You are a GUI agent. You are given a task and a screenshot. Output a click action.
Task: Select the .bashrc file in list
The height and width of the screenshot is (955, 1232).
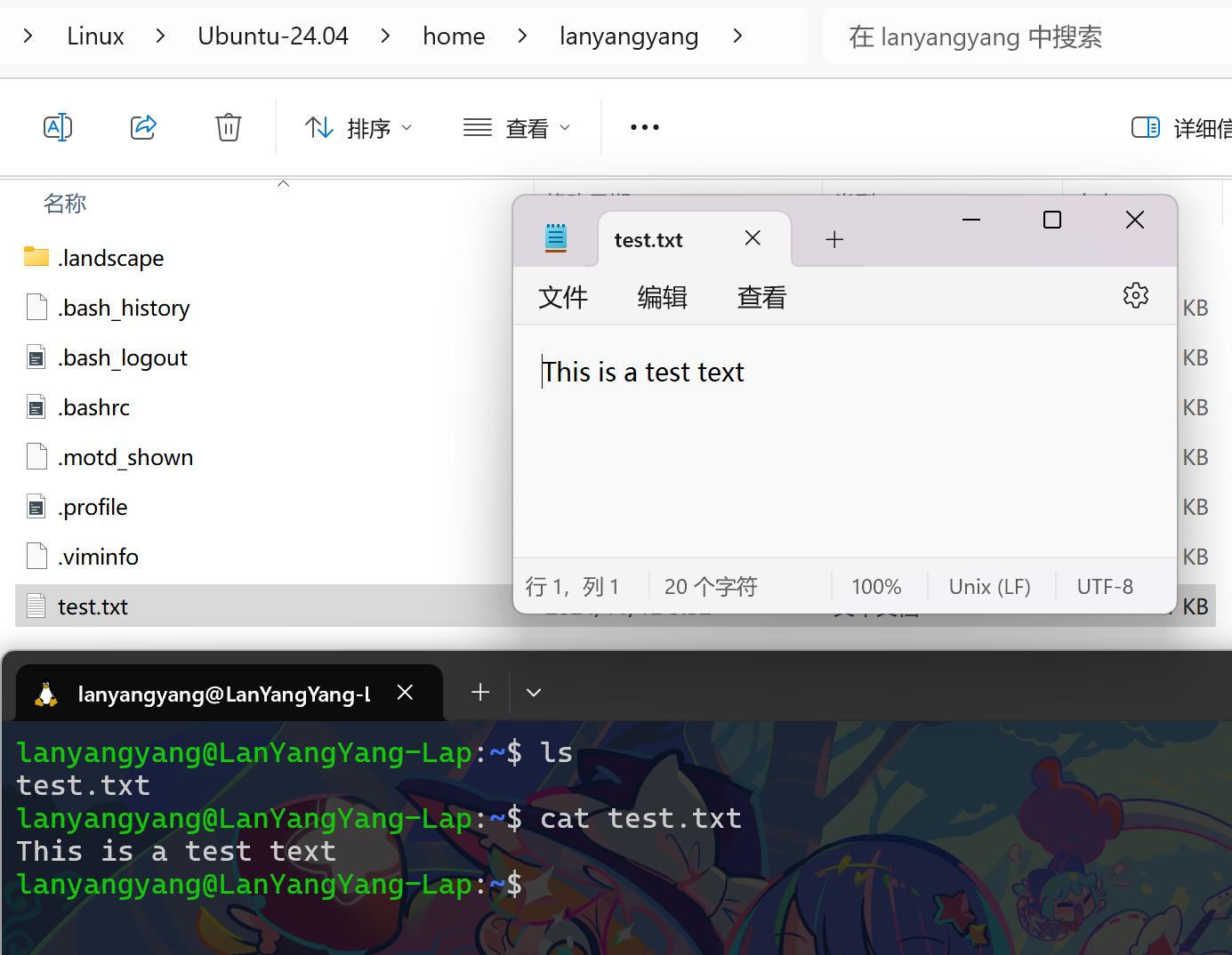coord(94,407)
